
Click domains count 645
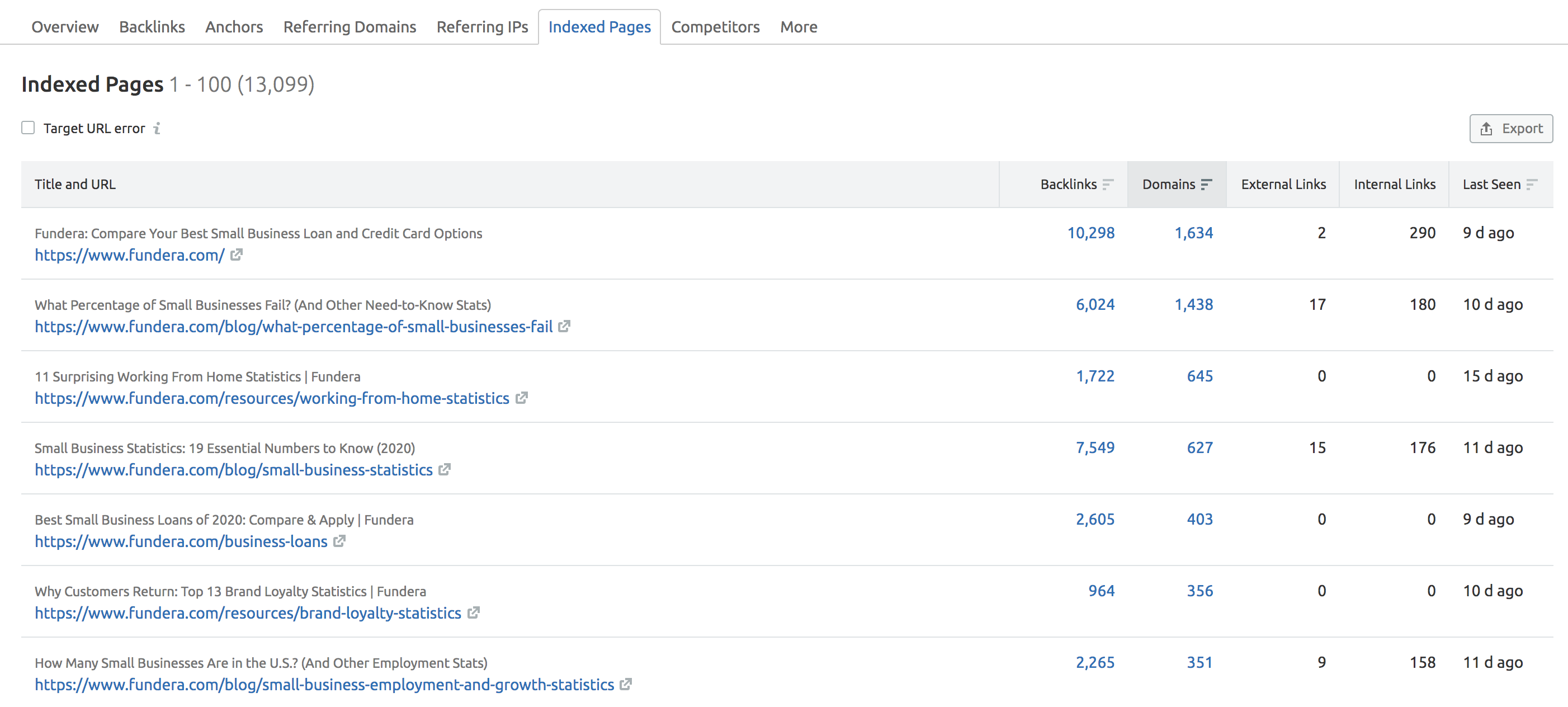(1199, 376)
